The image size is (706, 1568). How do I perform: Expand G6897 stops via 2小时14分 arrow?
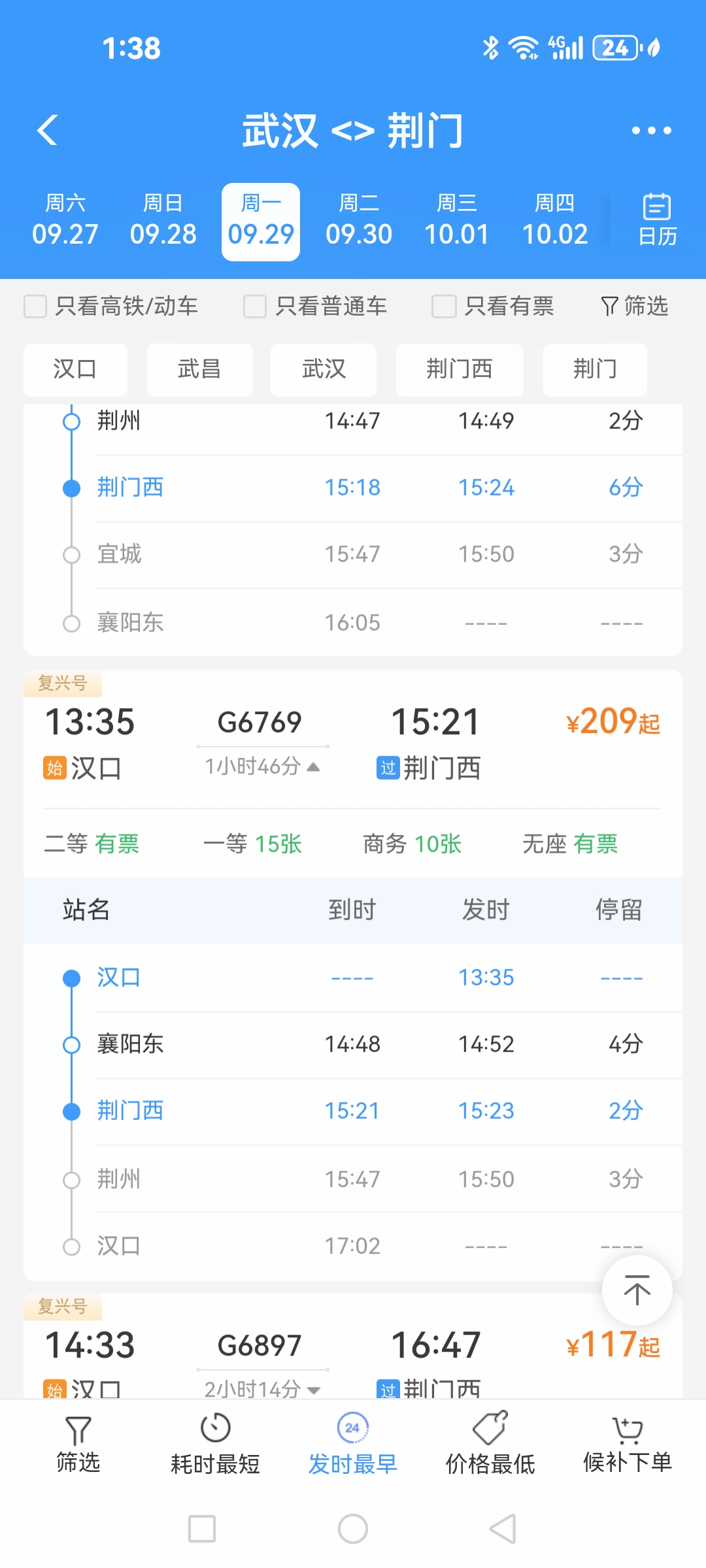pyautogui.click(x=313, y=1390)
